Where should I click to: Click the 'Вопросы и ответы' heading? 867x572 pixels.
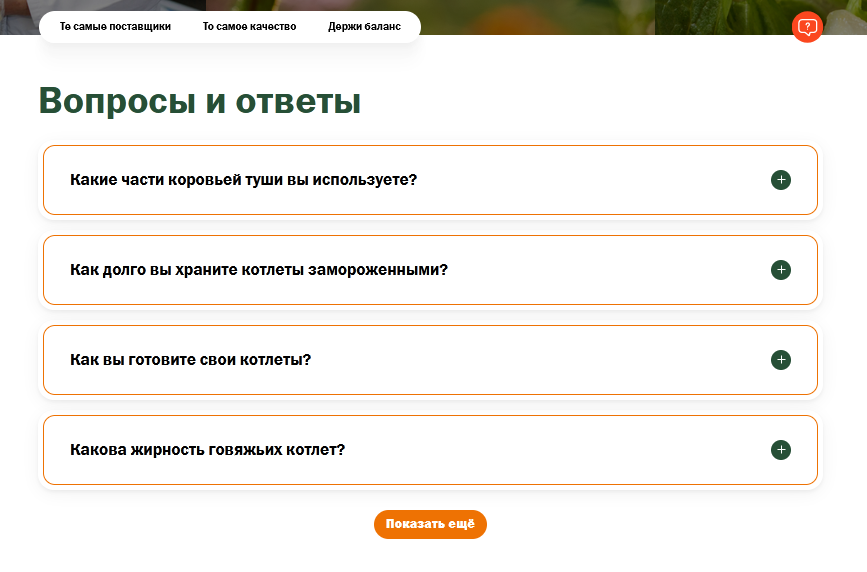[200, 101]
